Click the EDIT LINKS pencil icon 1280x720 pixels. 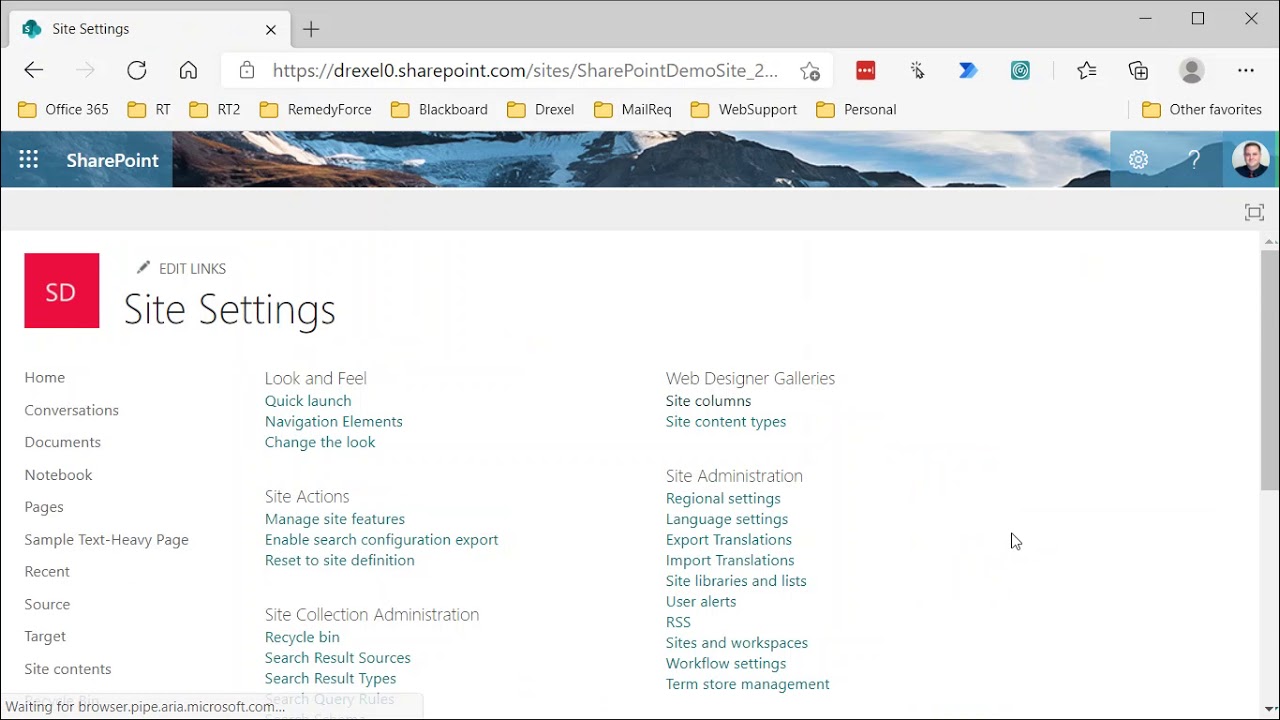[x=143, y=268]
